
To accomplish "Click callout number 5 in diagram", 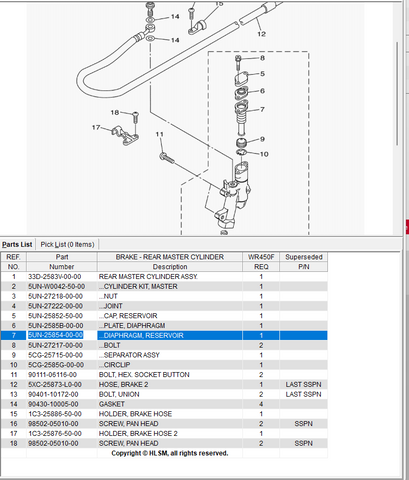I will pyautogui.click(x=262, y=73).
